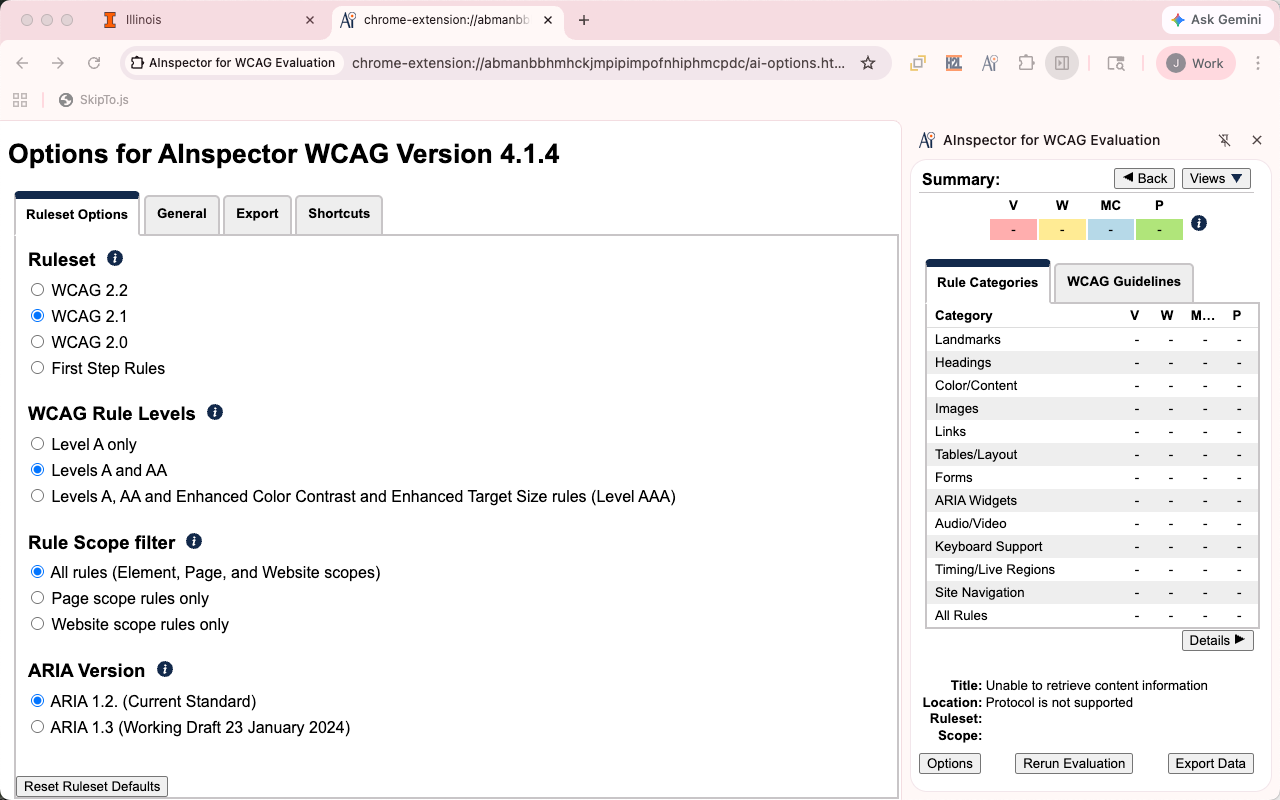
Task: Open the Extensions puzzle icon
Action: [x=1026, y=63]
